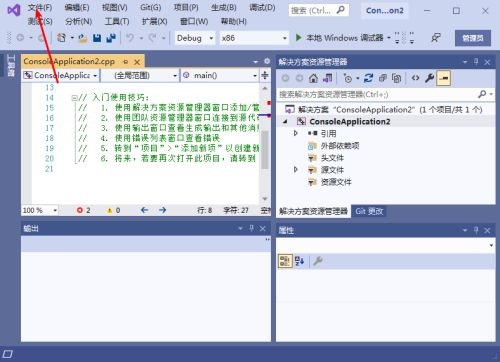Click the editor vertical scrollbar thumb
Screen dimensions: 500x362
[x=265, y=150]
